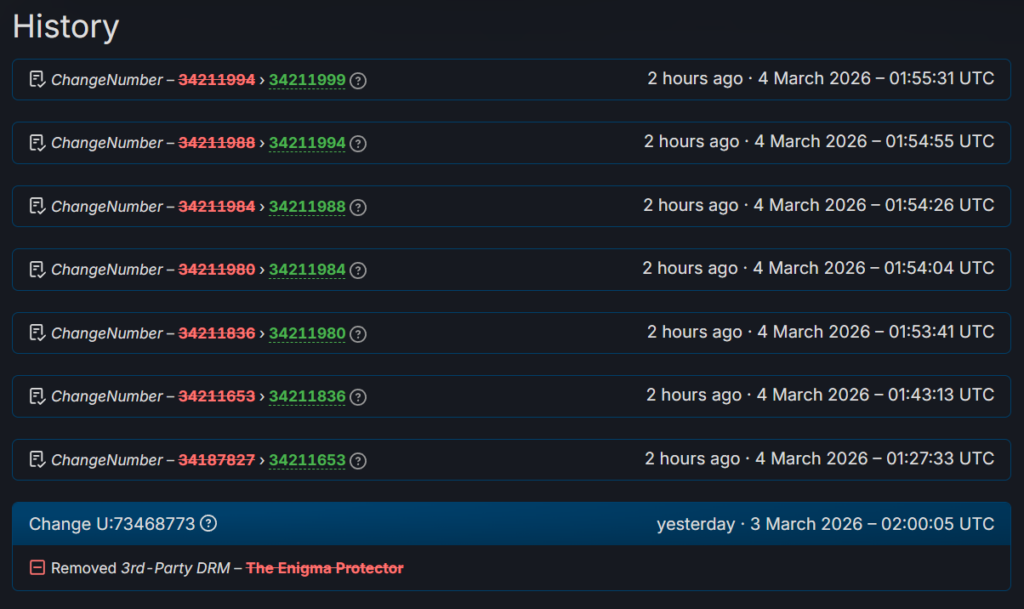Viewport: 1024px width, 609px height.
Task: Click help icon next to 34211653
Action: (358, 461)
